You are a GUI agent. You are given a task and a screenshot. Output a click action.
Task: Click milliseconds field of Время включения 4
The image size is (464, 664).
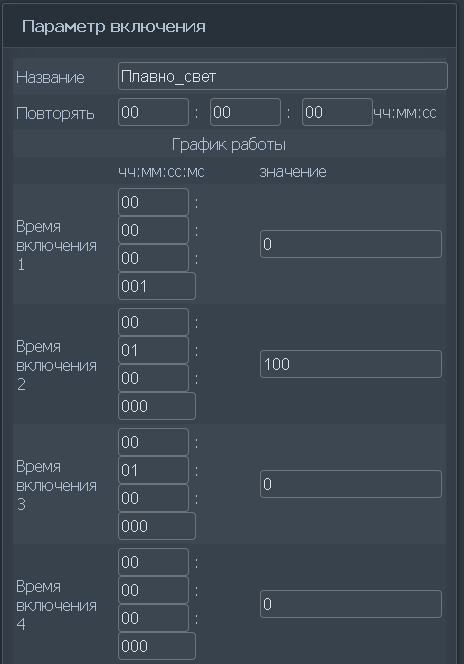(x=157, y=646)
